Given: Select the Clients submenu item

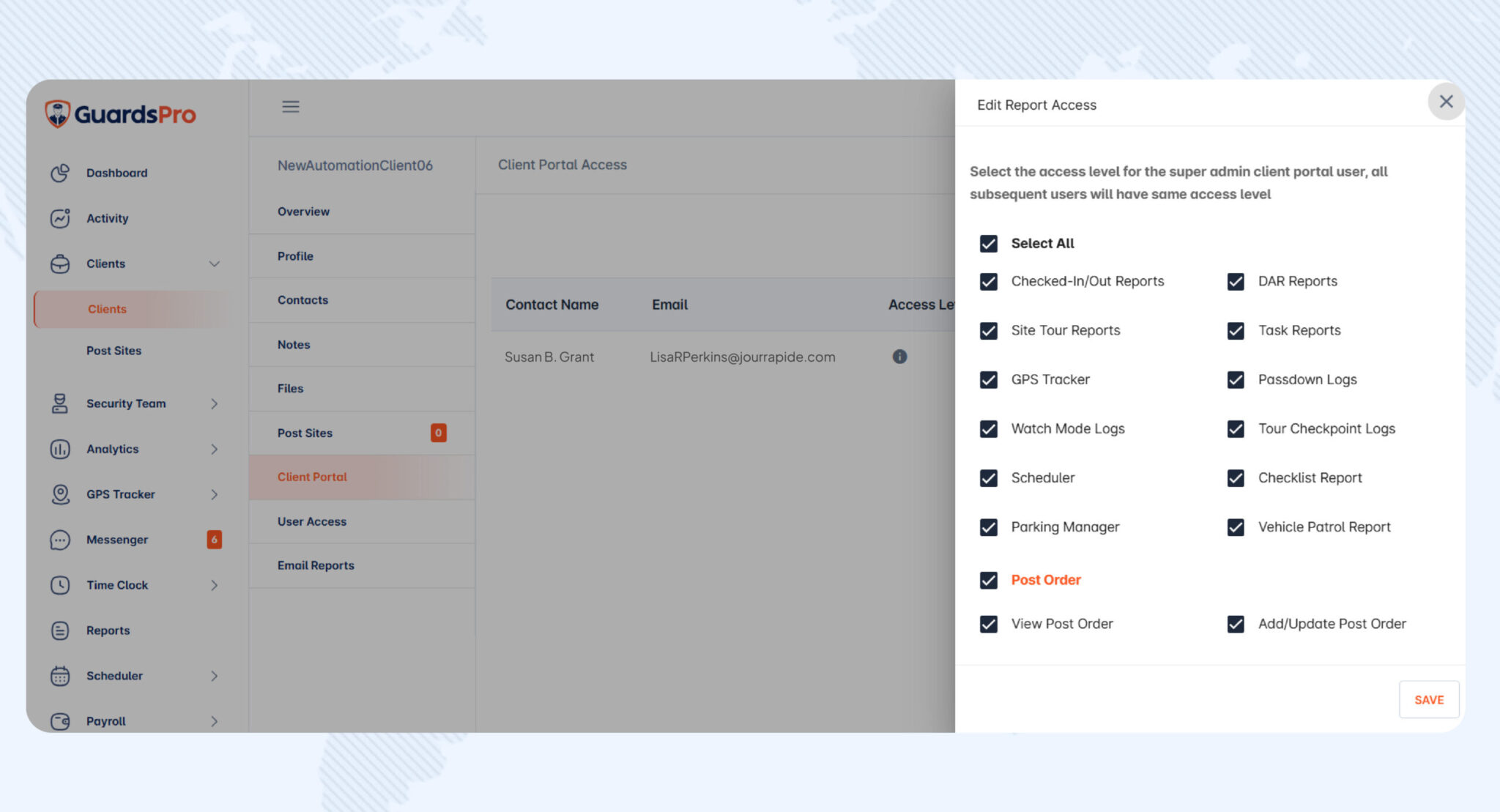Looking at the screenshot, I should pyautogui.click(x=131, y=309).
